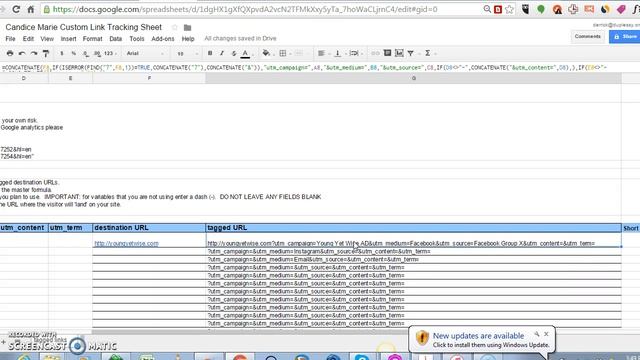640x360 pixels.
Task: Click the green Hangouts extension icon
Action: point(541,9)
